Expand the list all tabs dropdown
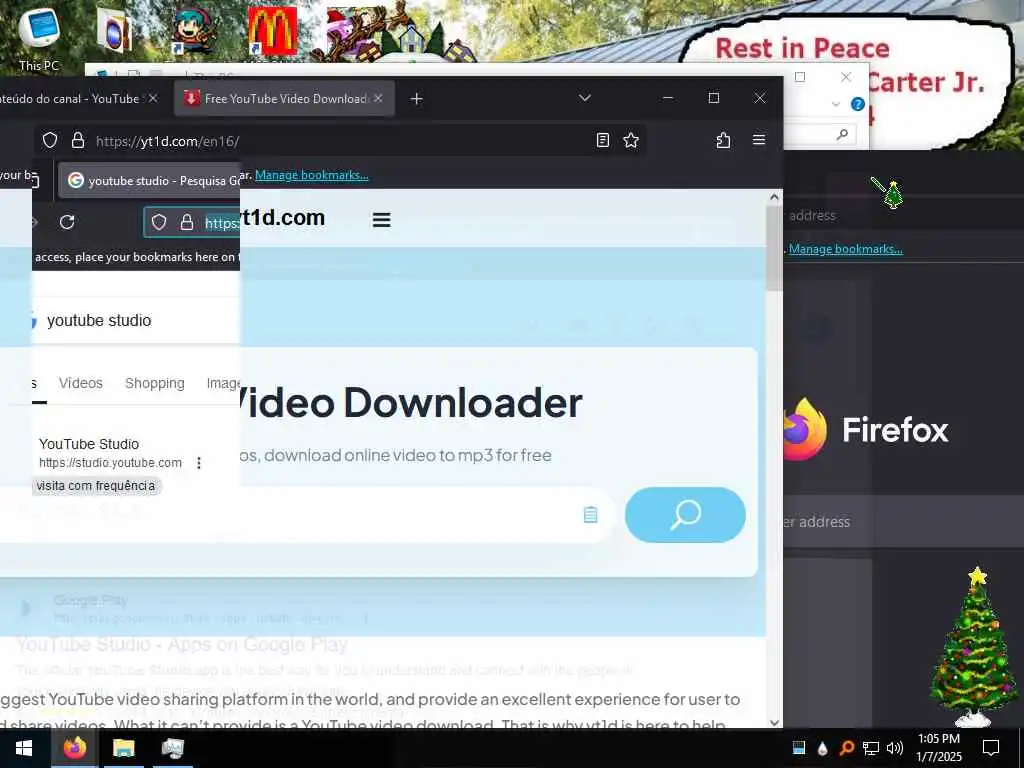Viewport: 1024px width, 768px height. coord(584,98)
